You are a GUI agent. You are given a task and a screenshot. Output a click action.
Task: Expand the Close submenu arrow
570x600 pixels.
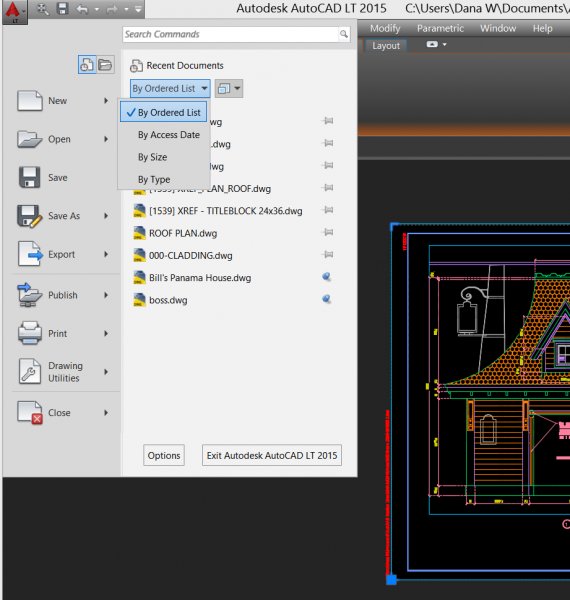(x=106, y=412)
